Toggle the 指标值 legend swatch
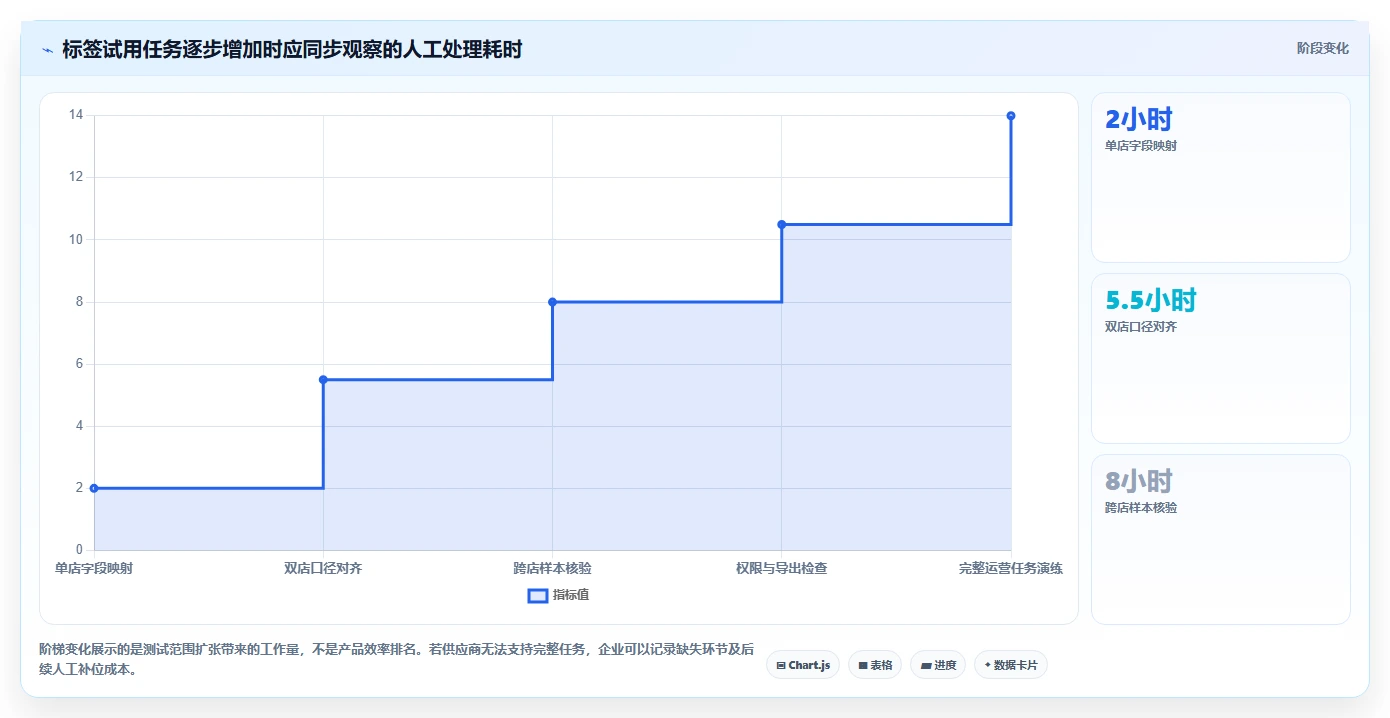 (x=538, y=595)
